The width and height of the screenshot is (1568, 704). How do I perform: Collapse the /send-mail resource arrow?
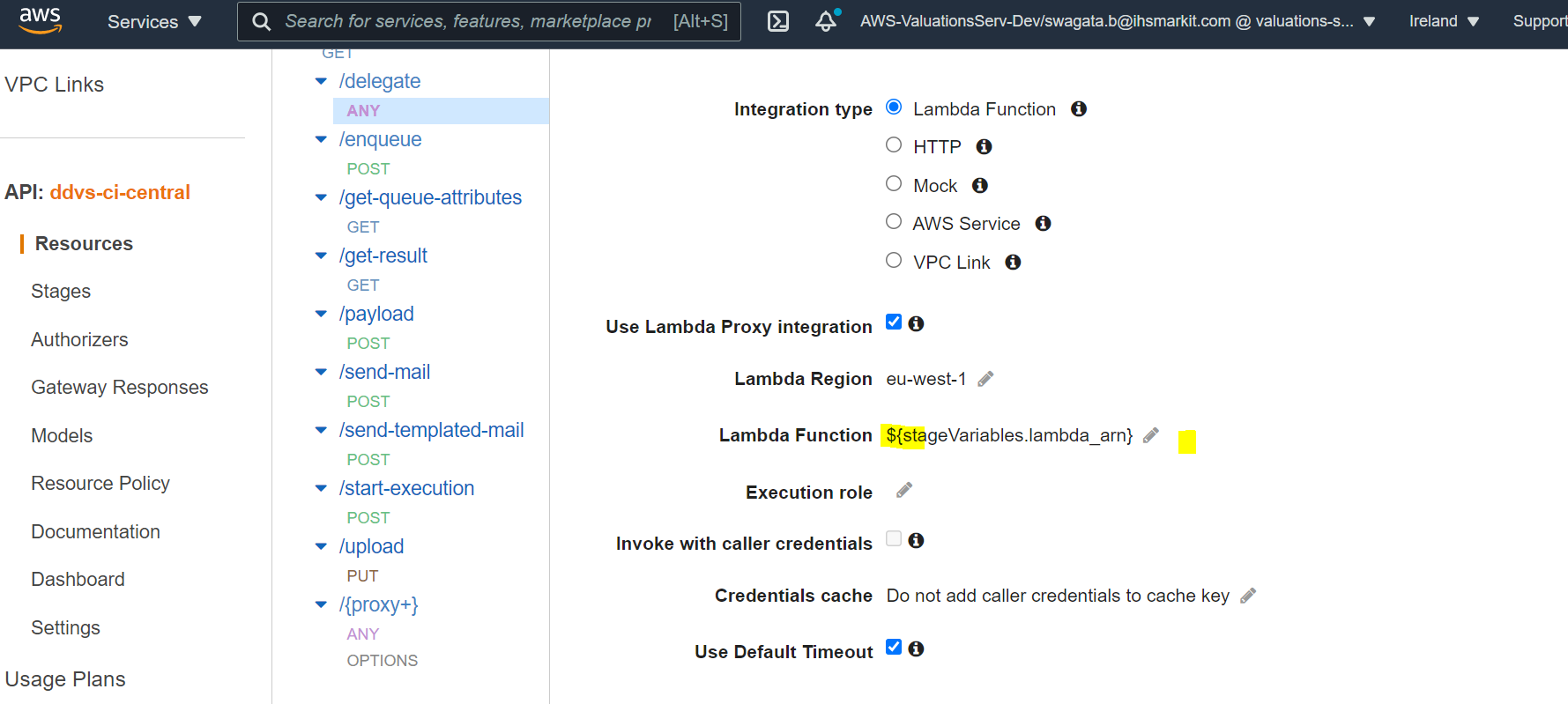click(x=321, y=372)
